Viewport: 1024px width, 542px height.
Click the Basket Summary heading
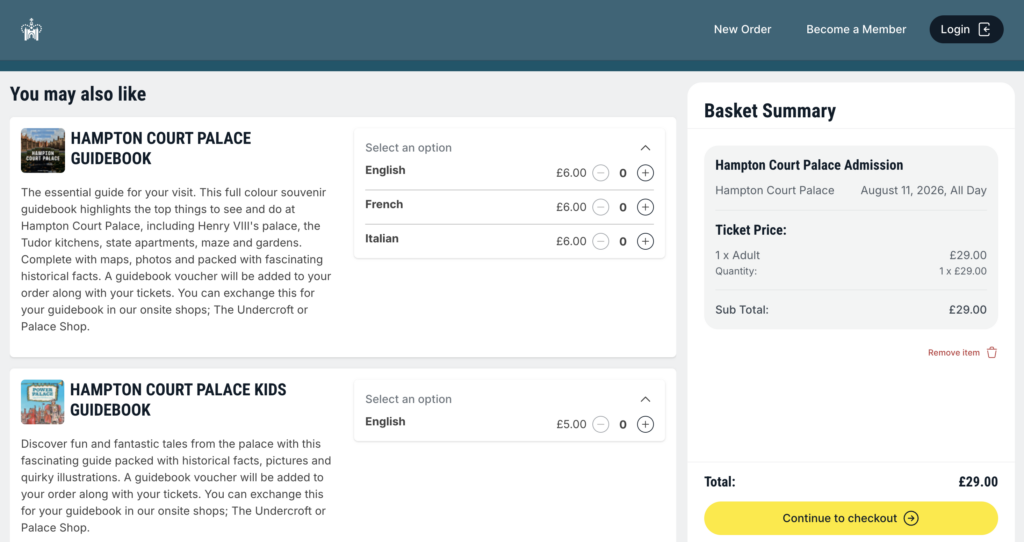pyautogui.click(x=769, y=111)
